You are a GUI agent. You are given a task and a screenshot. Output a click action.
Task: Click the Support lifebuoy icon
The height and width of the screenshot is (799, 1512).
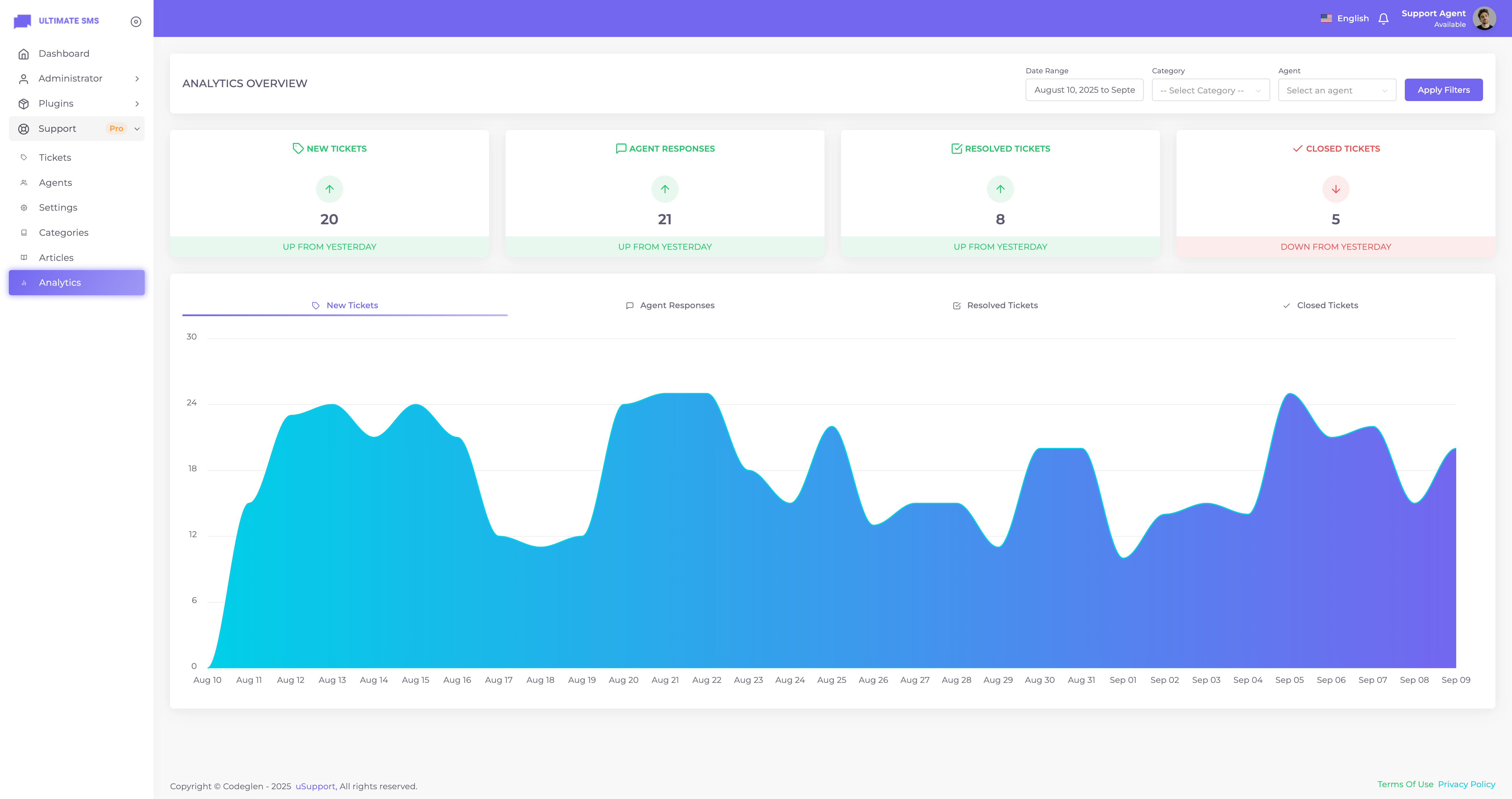(x=24, y=129)
